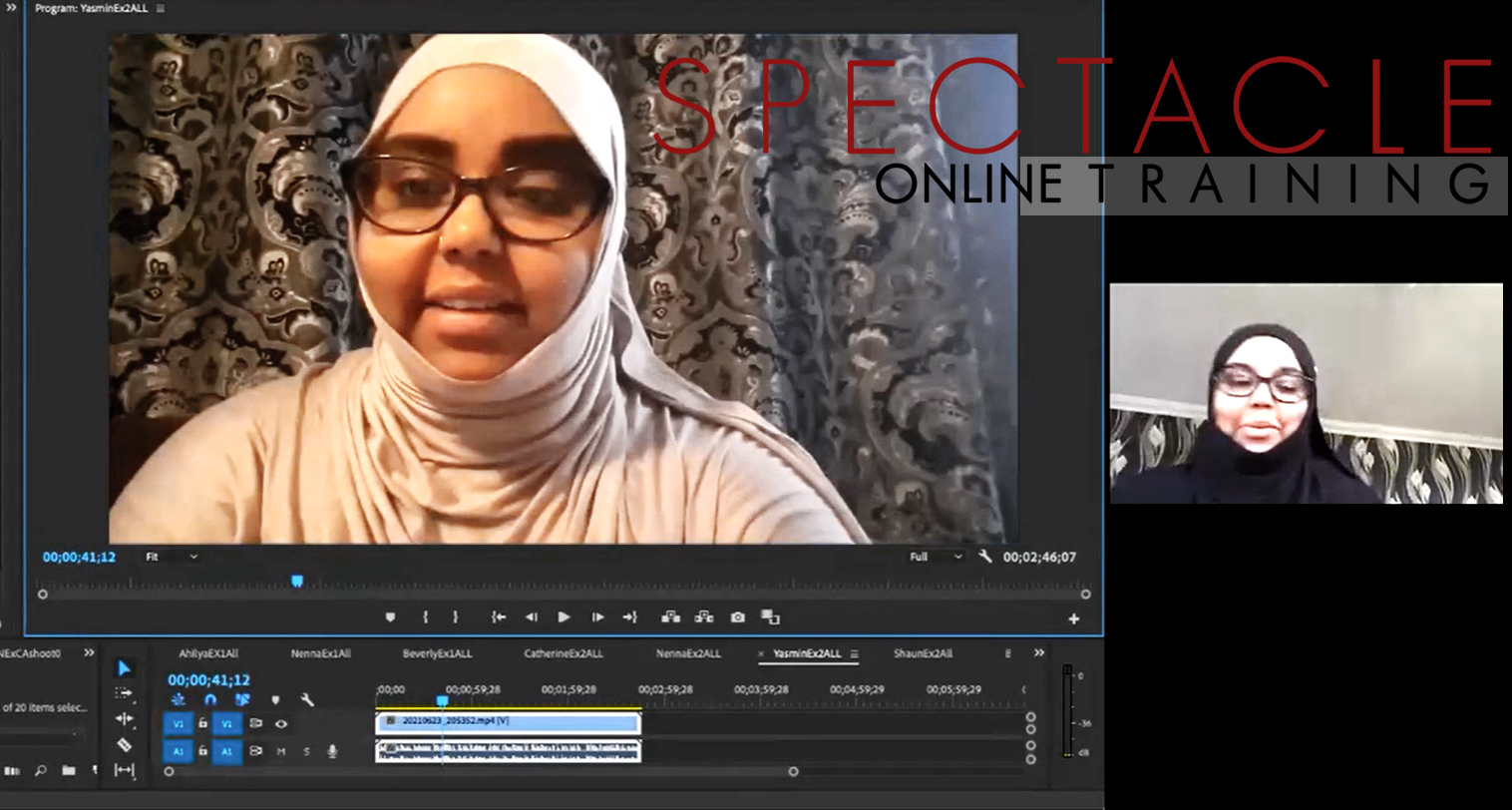Click the Lift button
Viewport: 1512px width, 810px height.
pyautogui.click(x=670, y=617)
